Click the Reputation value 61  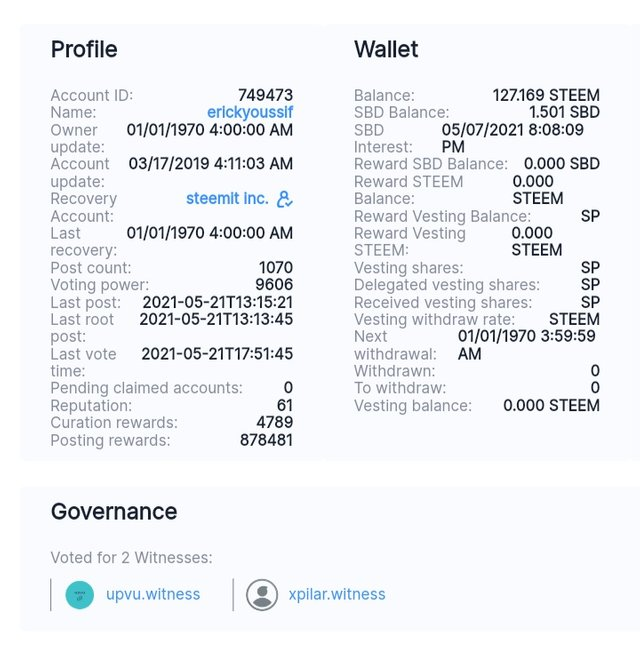pos(284,406)
